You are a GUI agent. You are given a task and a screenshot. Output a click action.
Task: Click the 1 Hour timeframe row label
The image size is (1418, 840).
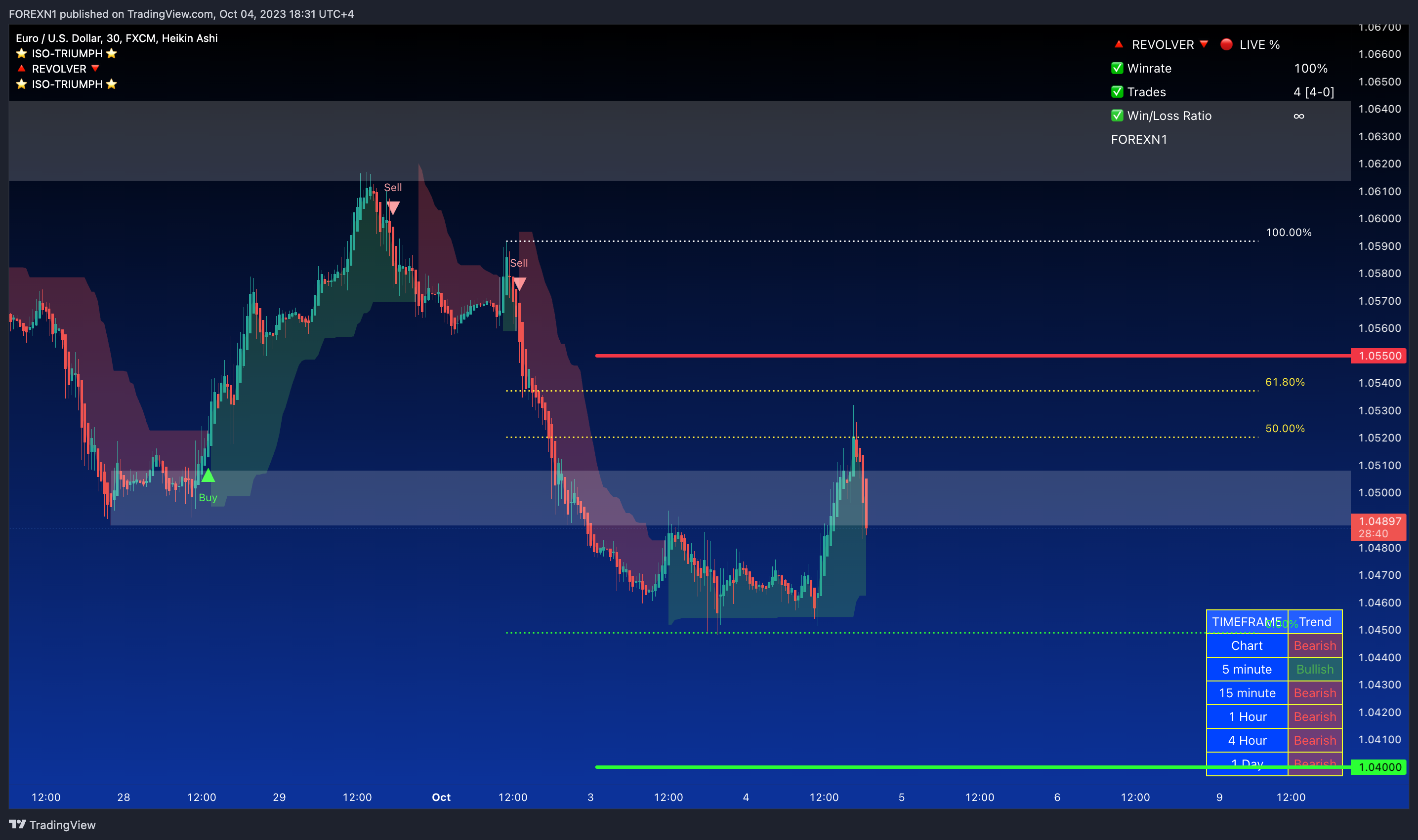point(1247,717)
